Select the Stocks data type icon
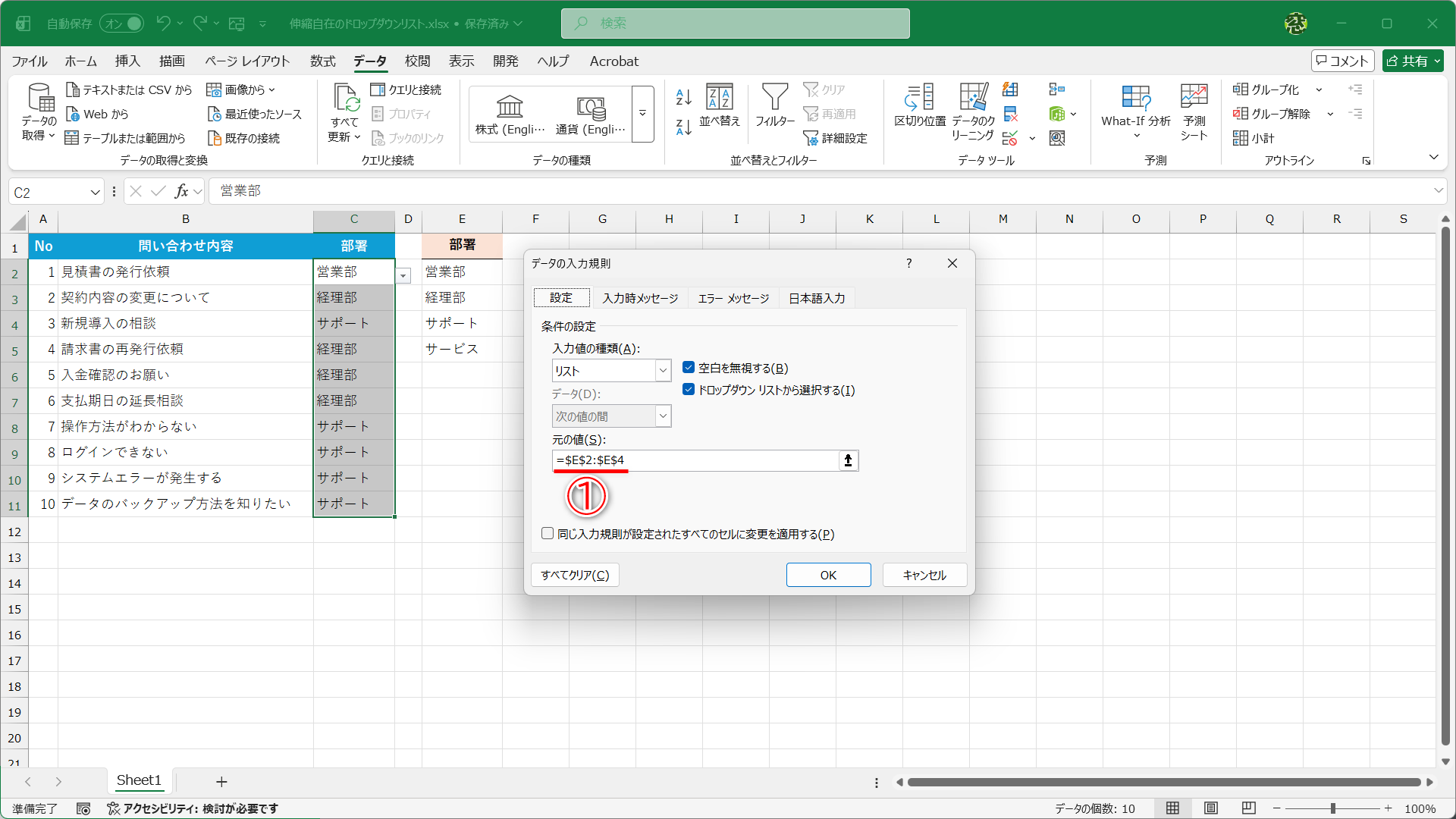The height and width of the screenshot is (819, 1456). (510, 106)
